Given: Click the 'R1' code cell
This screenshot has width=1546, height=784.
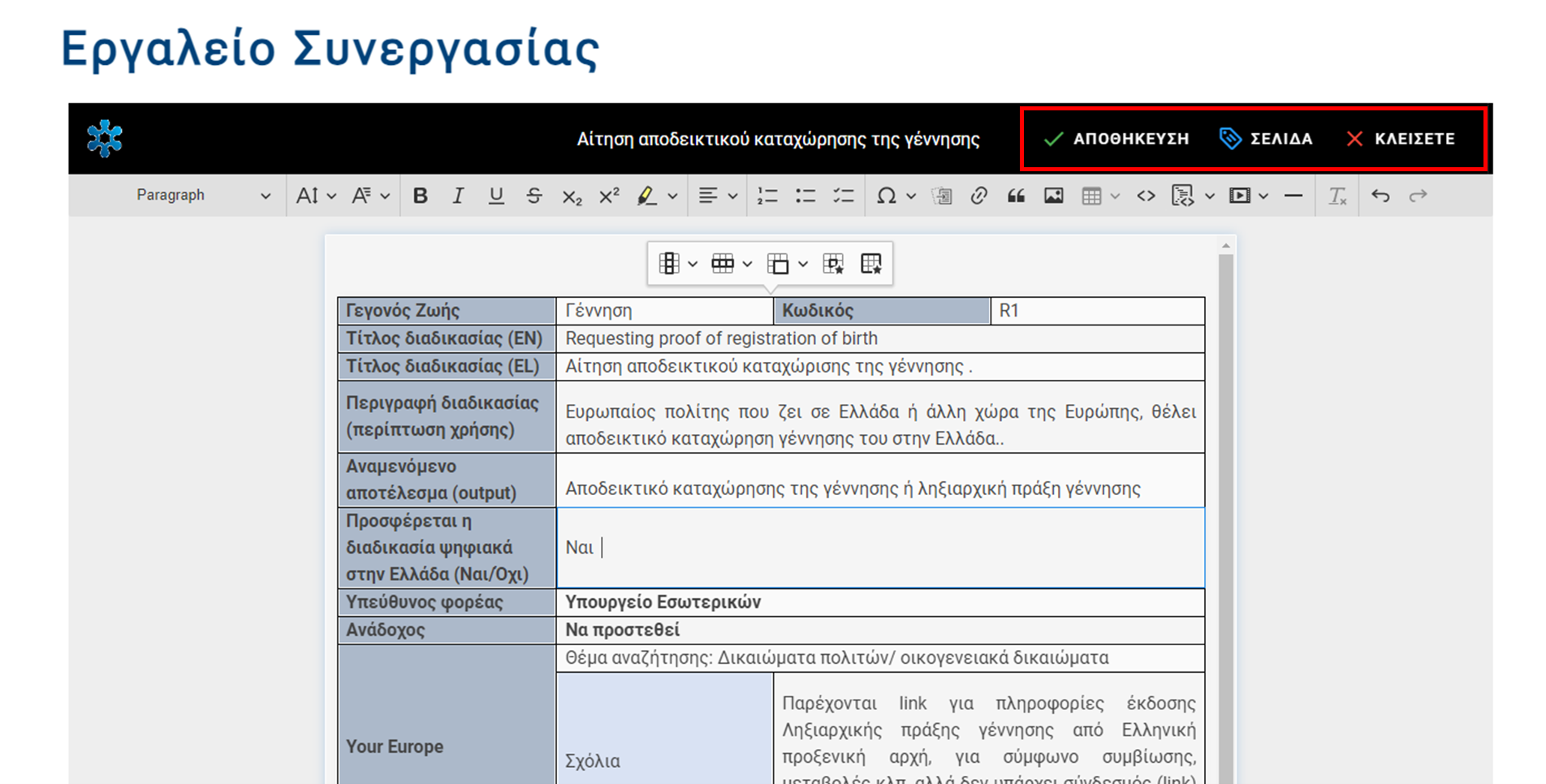Looking at the screenshot, I should [1098, 311].
